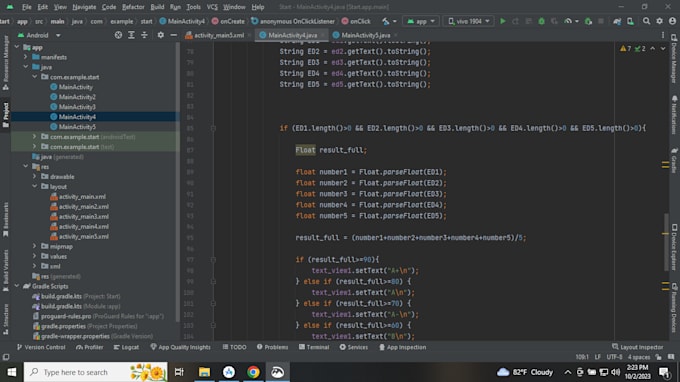Viewport: 680px width, 382px height.
Task: Open the Terminal tool window
Action: (x=314, y=347)
